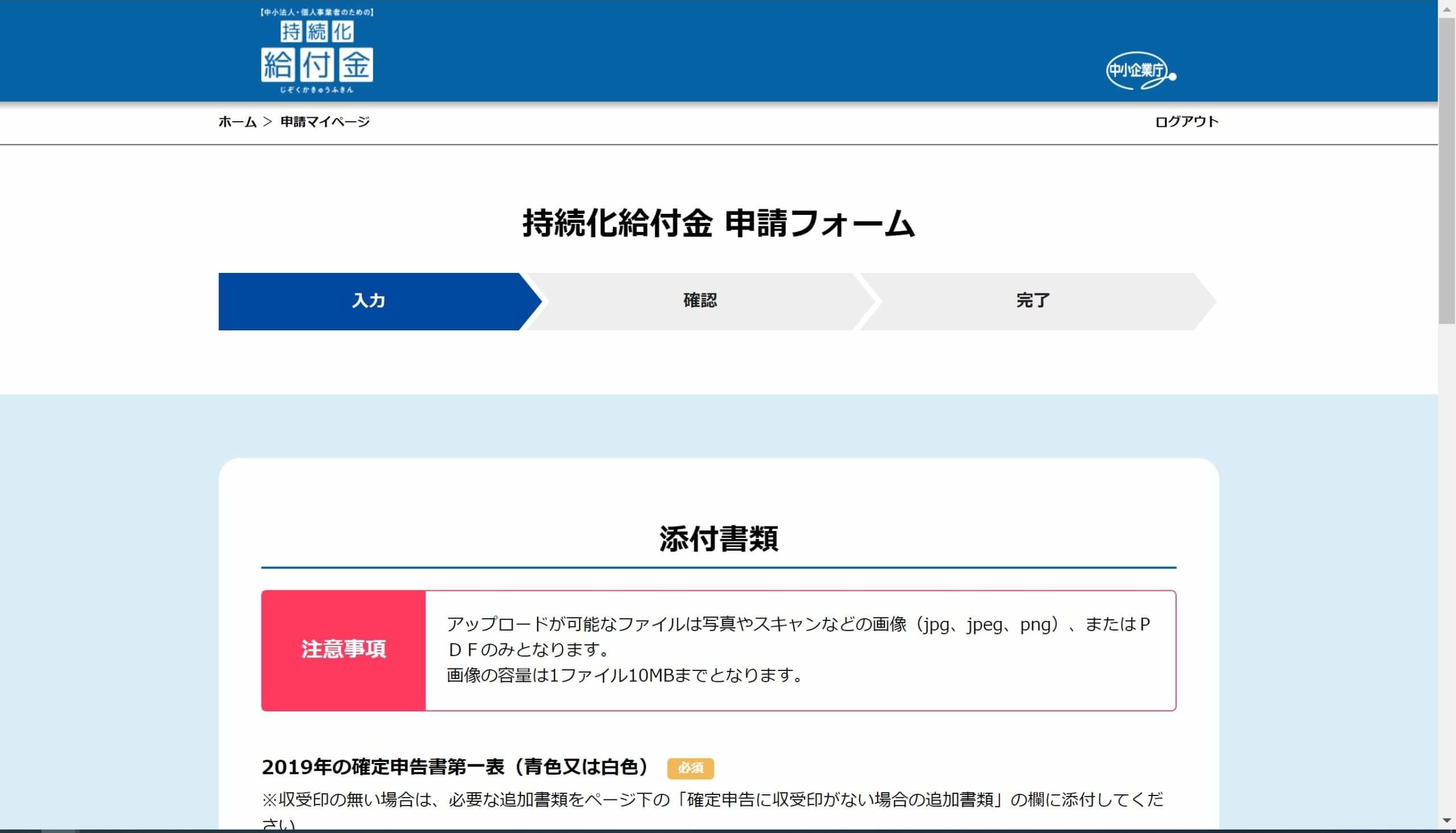Click the page title 持続化給付金 申請フォーム
Screen dimensions: 1456x833
coord(718,223)
